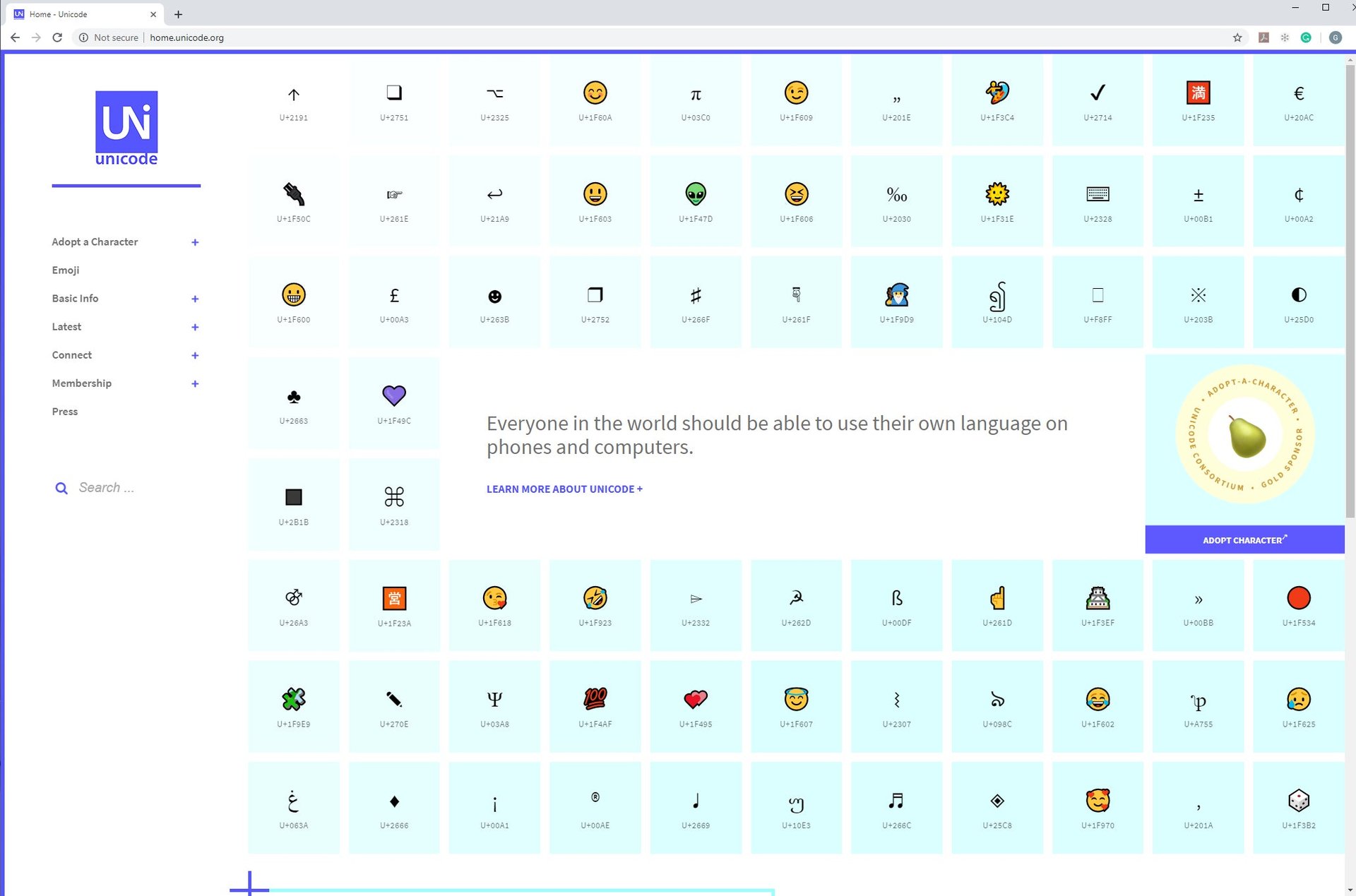Expand the Latest submenu

(195, 327)
